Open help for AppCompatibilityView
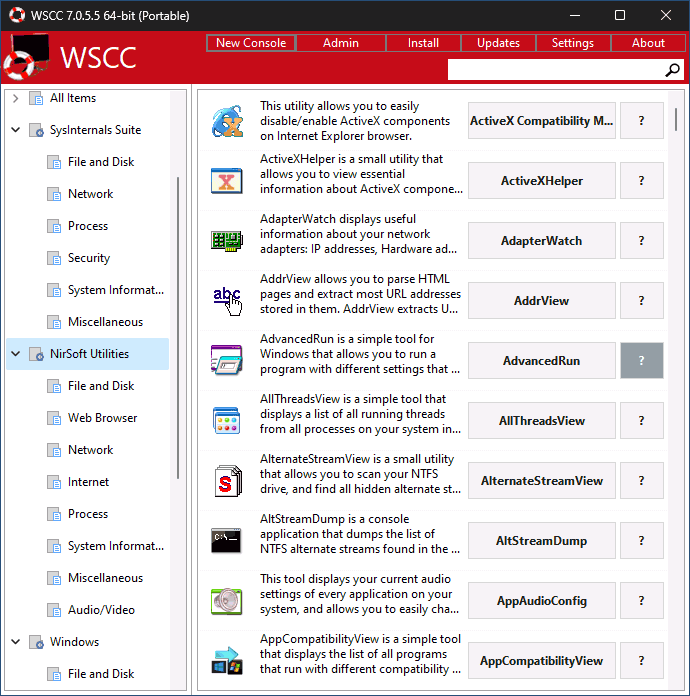The image size is (690, 696). click(642, 660)
